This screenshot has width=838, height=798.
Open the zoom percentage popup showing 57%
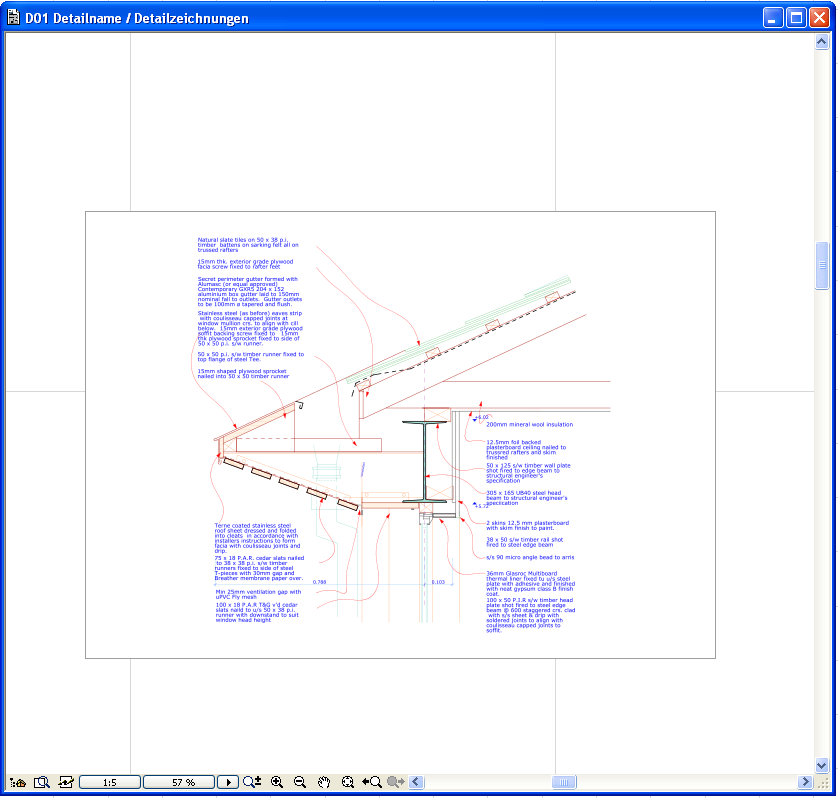180,782
